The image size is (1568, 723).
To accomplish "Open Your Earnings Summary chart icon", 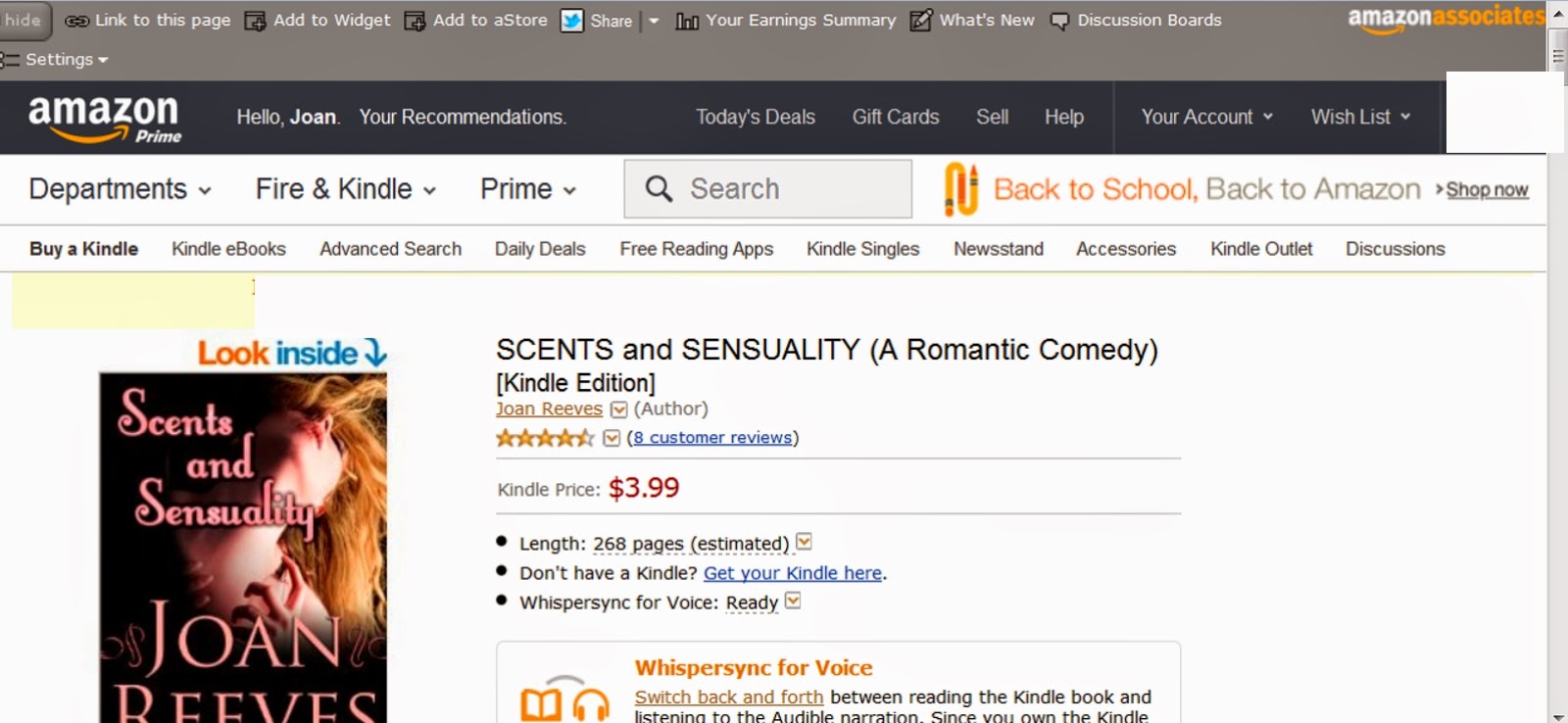I will [687, 21].
